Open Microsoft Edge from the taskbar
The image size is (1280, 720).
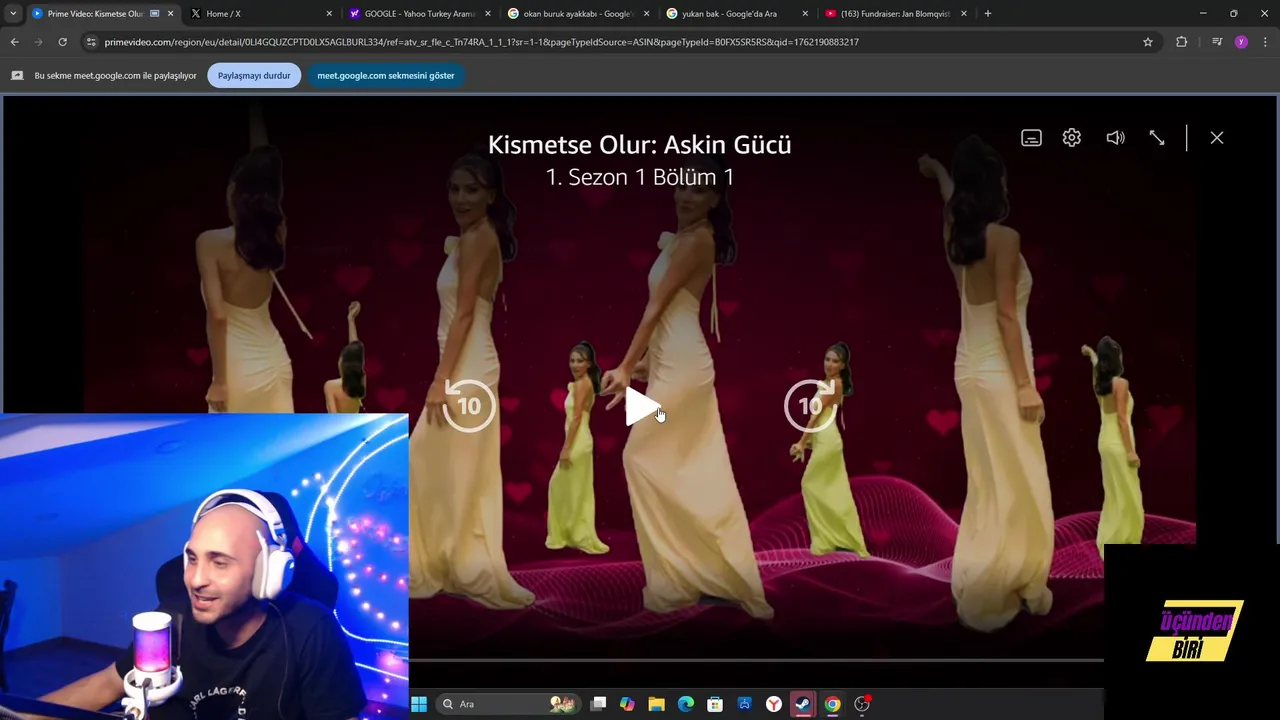click(x=686, y=704)
